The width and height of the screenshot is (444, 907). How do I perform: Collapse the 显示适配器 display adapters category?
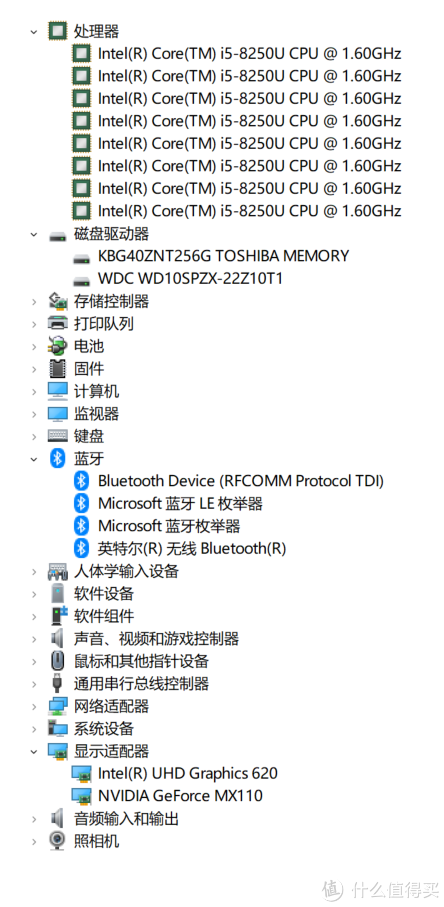point(34,751)
